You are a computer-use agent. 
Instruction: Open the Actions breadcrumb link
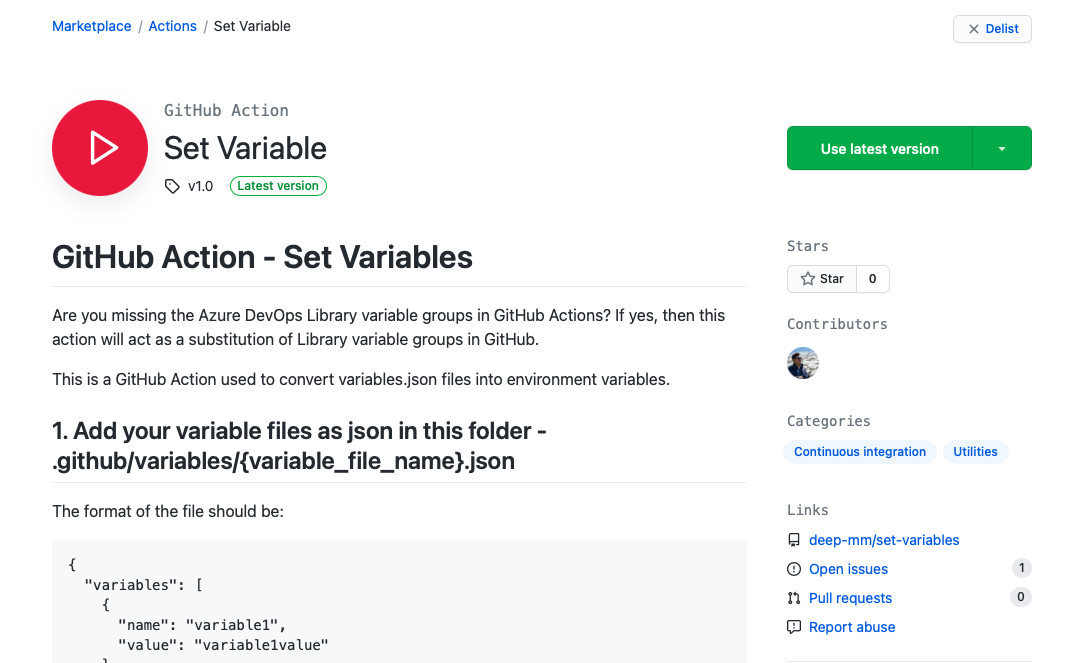pyautogui.click(x=172, y=25)
